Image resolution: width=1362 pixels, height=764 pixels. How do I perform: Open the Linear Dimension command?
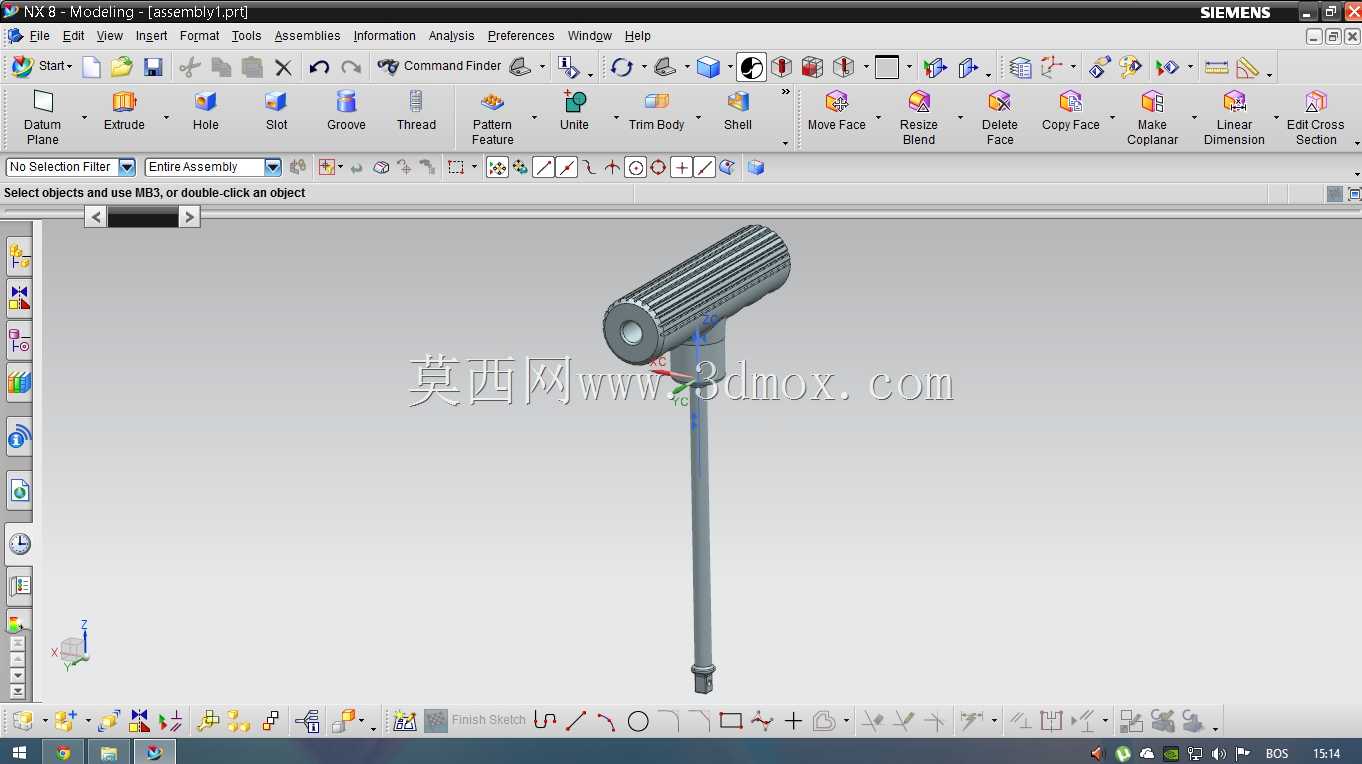point(1234,117)
